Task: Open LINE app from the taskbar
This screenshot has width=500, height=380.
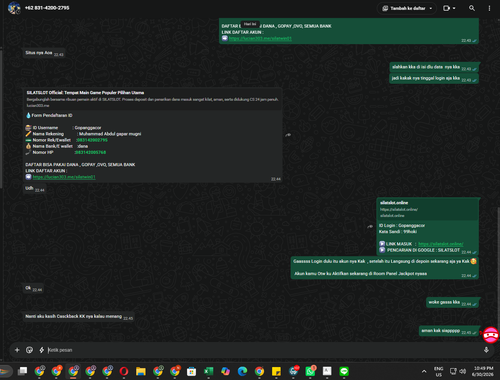Action: pos(344,371)
